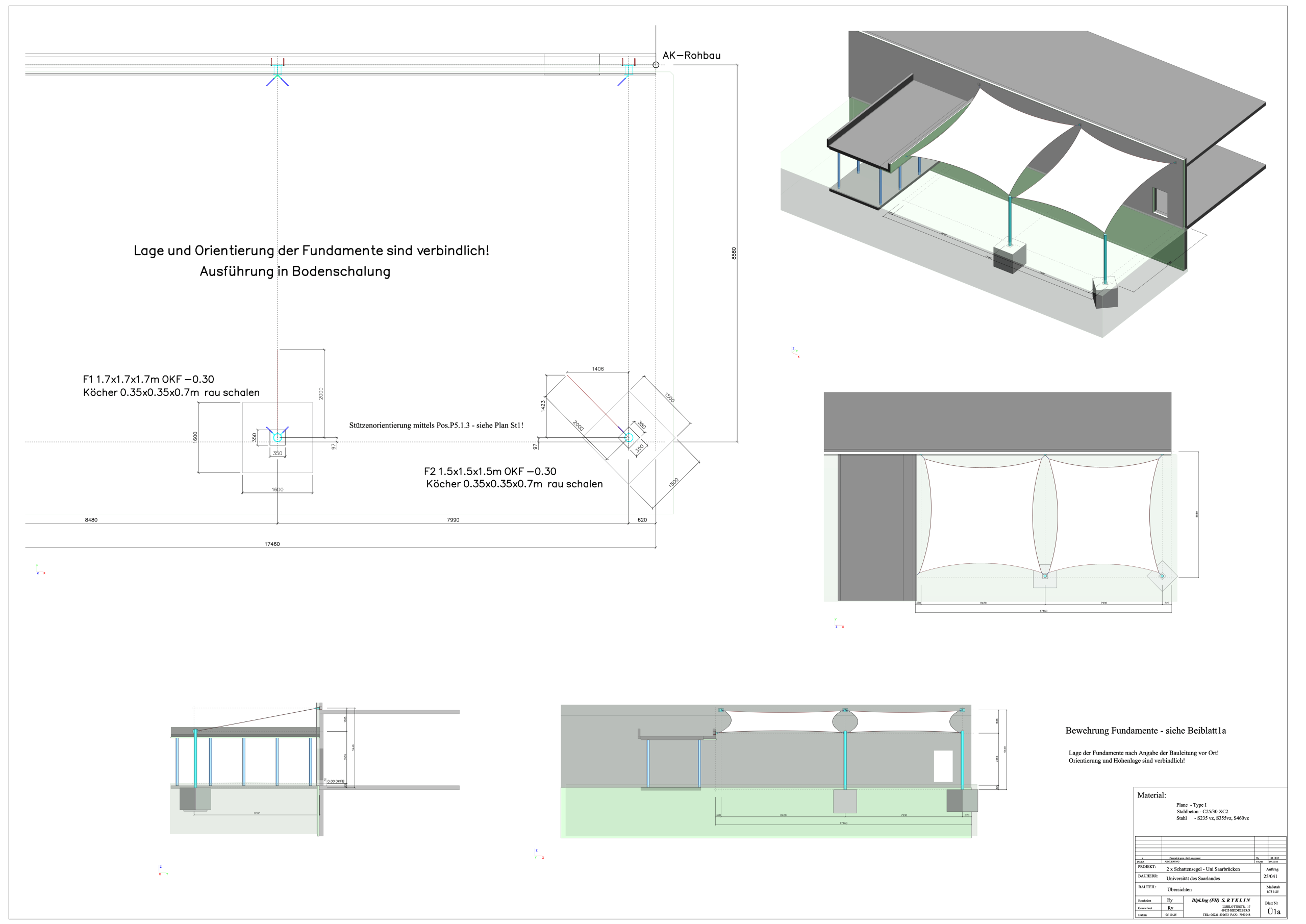This screenshot has width=1306, height=924.
Task: Select the 7990 dimension text
Action: [x=453, y=520]
